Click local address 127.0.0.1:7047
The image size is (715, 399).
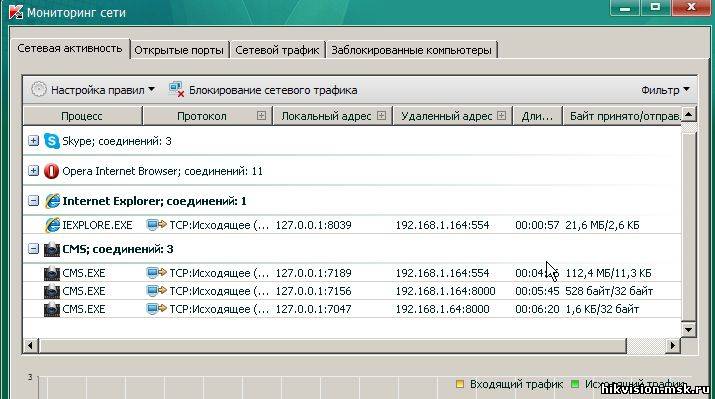(x=313, y=309)
